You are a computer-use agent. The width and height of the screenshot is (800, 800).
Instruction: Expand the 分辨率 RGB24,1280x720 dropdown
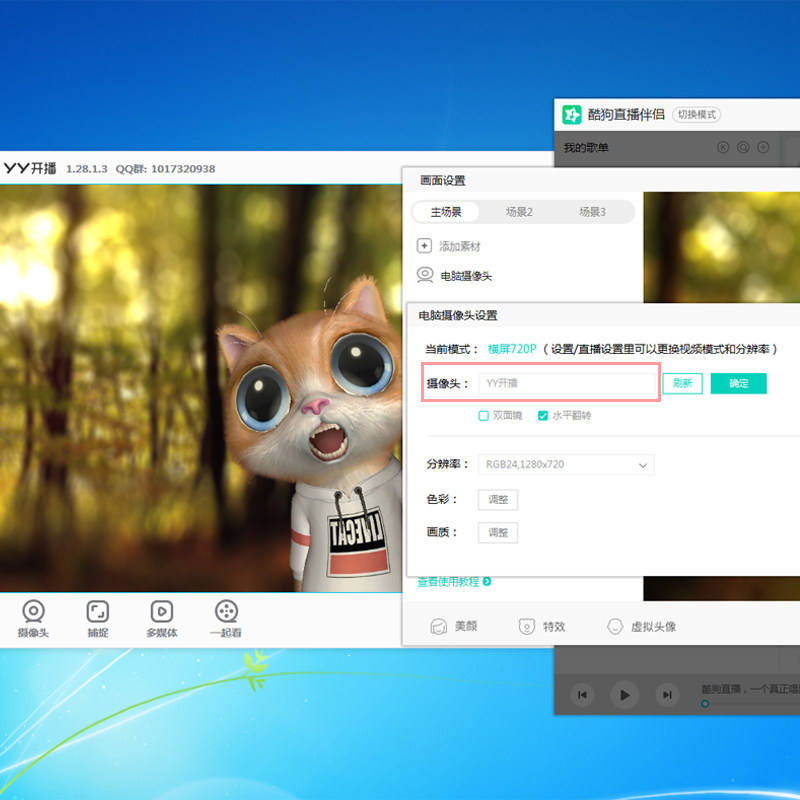click(x=566, y=465)
